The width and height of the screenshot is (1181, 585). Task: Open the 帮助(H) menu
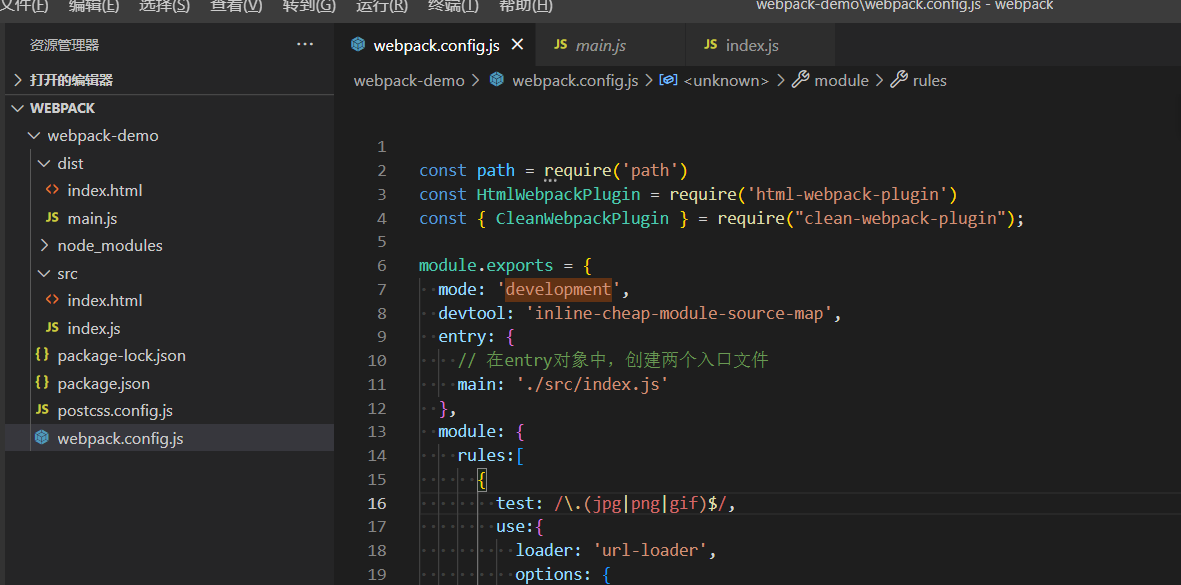point(526,6)
